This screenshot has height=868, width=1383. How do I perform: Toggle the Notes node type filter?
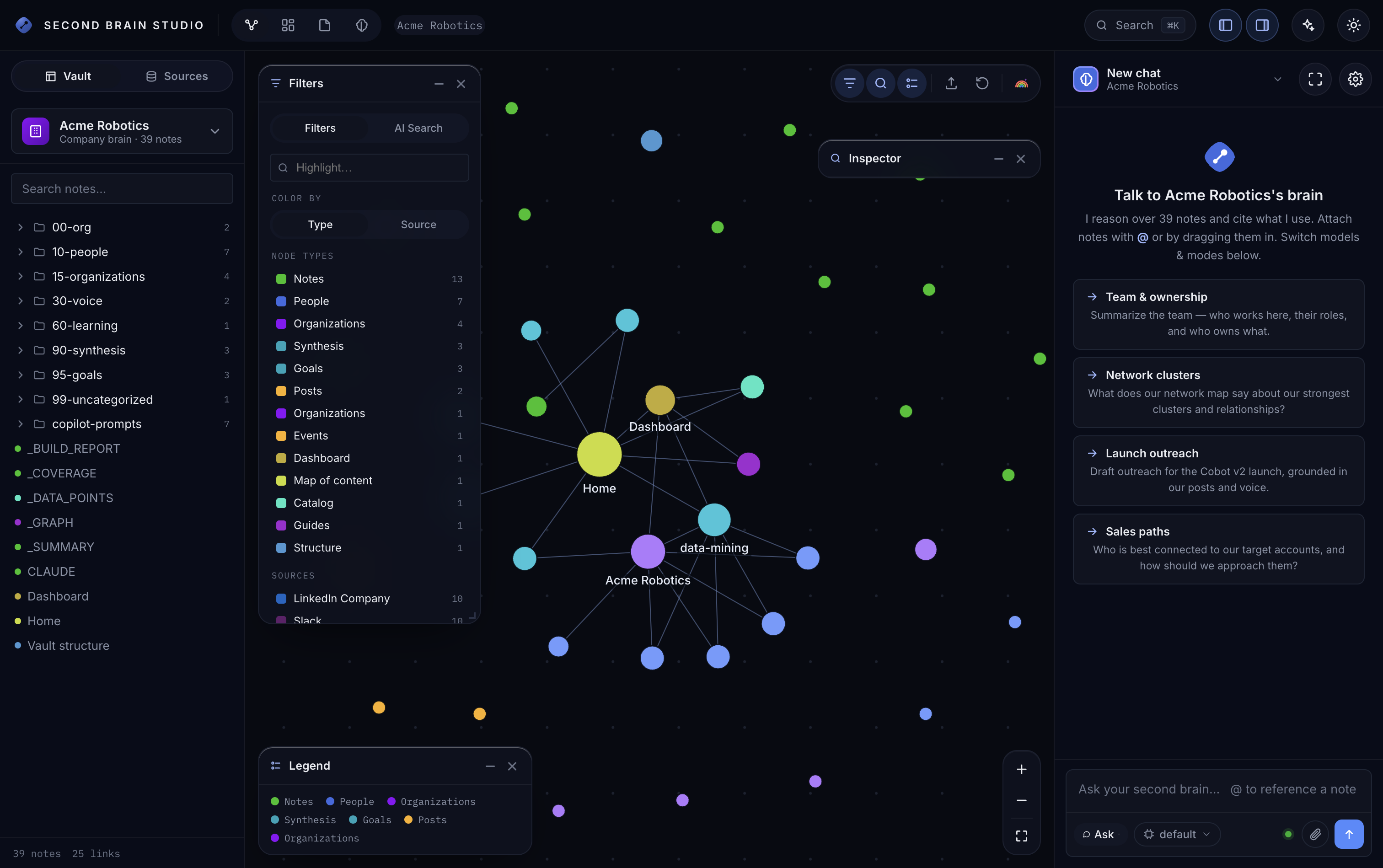tap(369, 279)
